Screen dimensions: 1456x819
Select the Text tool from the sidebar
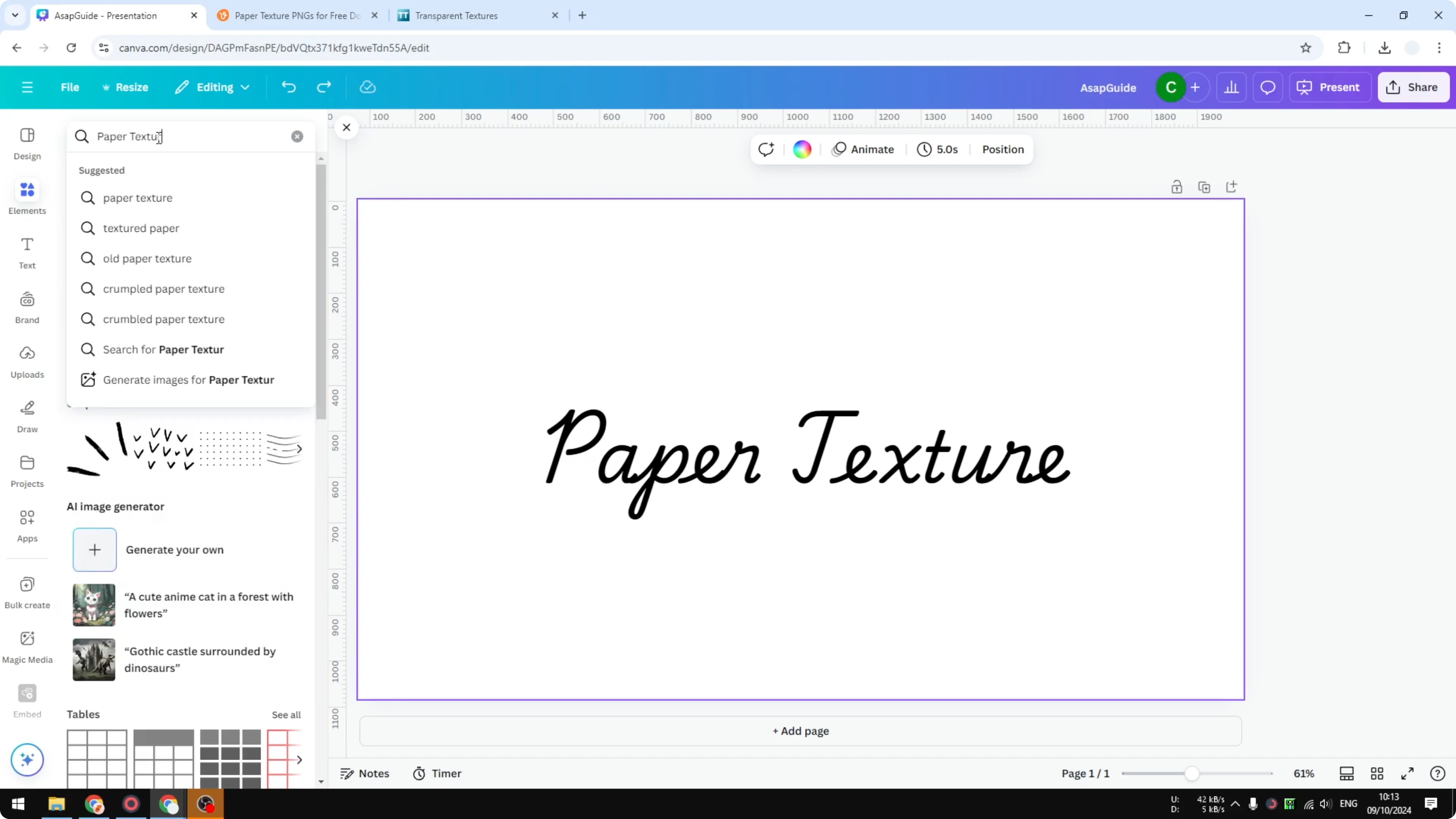pyautogui.click(x=26, y=251)
